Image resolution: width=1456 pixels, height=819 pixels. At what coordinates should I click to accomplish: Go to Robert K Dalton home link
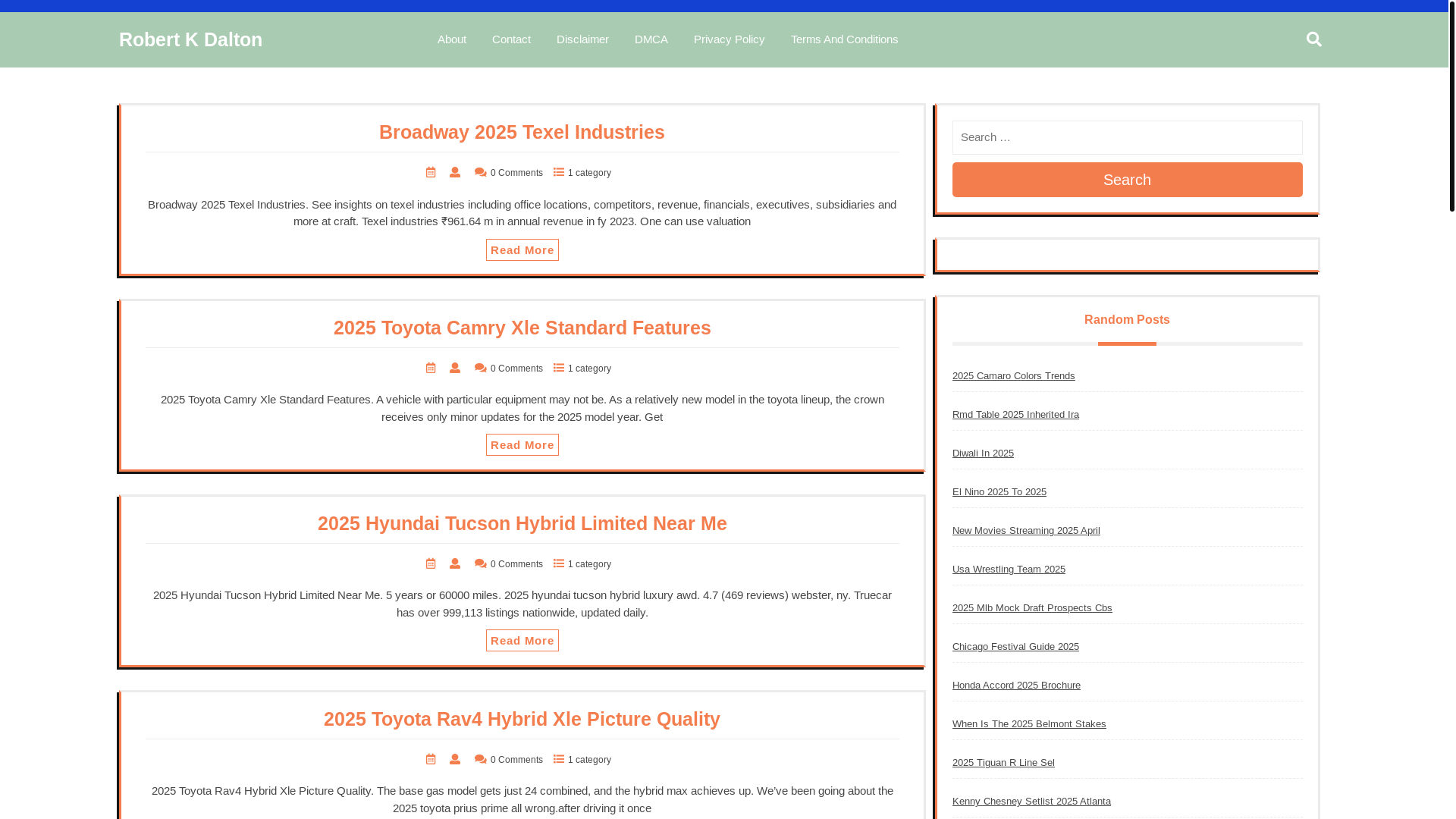click(190, 39)
